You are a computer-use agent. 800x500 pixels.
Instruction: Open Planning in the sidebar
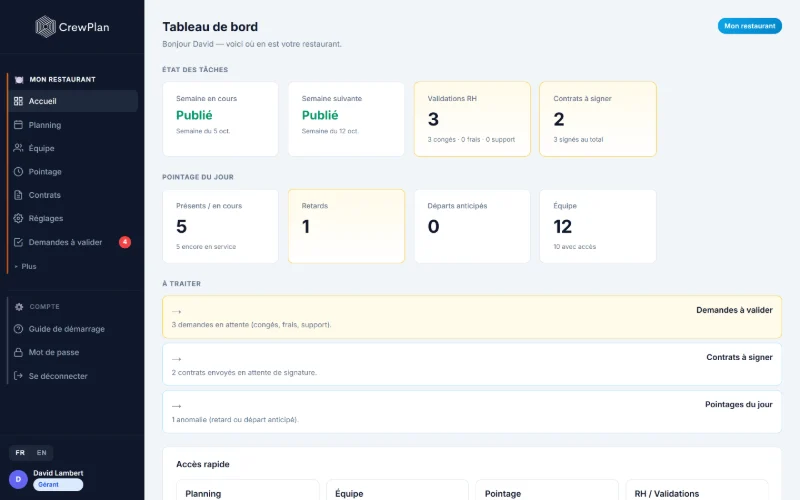click(x=73, y=124)
